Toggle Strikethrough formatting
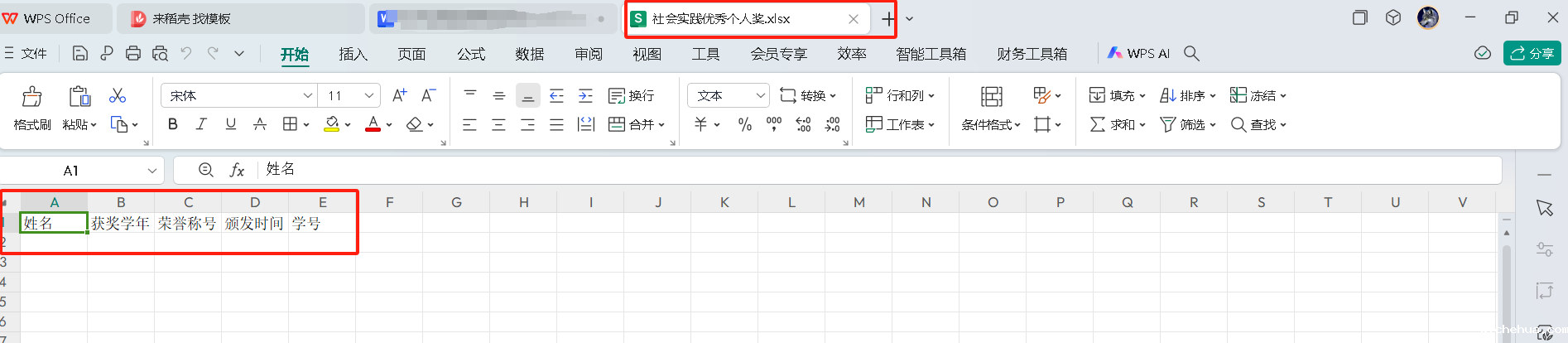1568x343 pixels. [x=260, y=124]
